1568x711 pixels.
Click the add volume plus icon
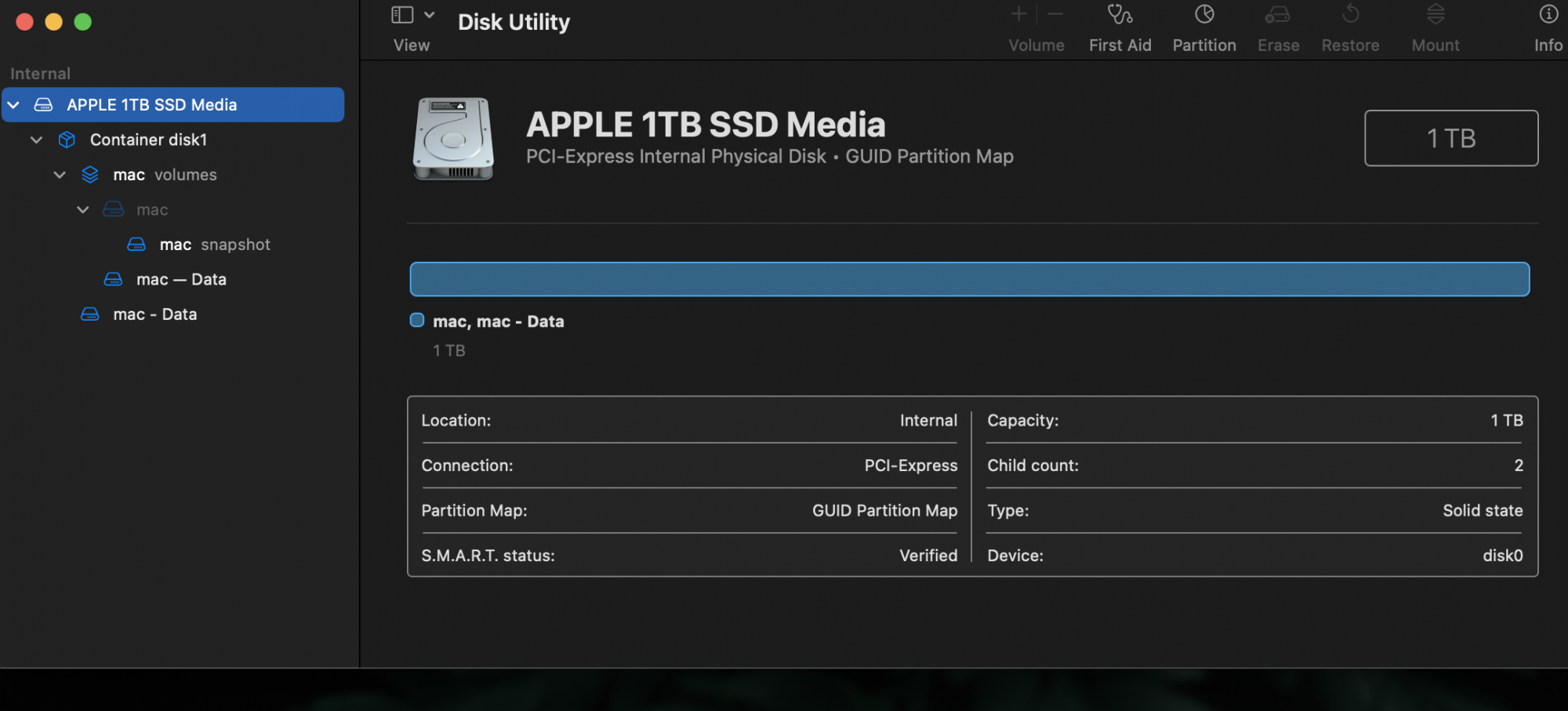click(x=1018, y=14)
